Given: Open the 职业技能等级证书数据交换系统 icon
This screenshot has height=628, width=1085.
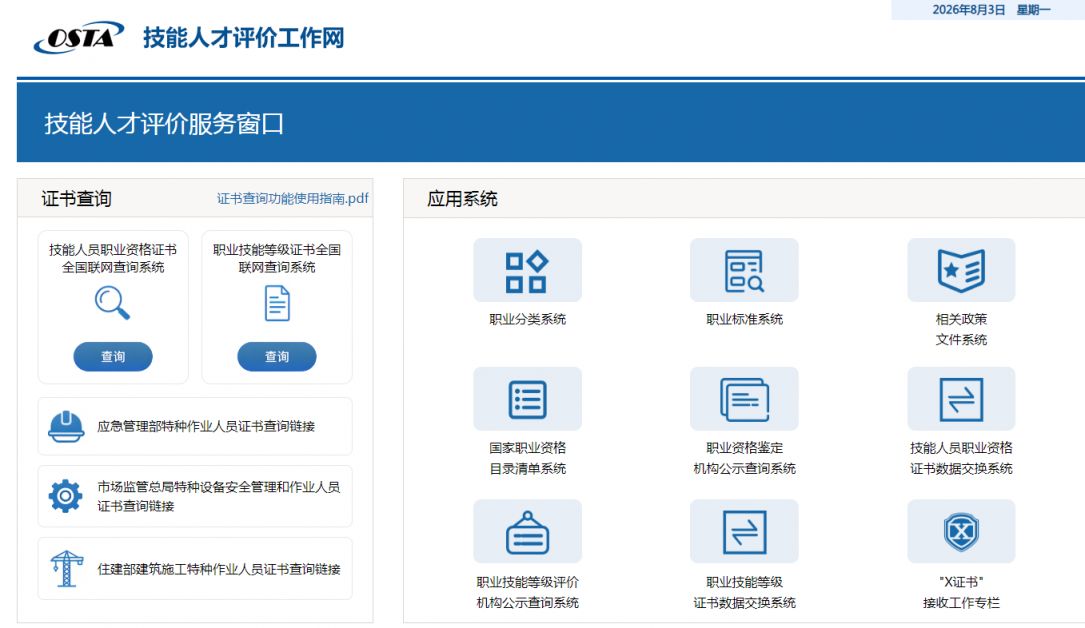Looking at the screenshot, I should click(744, 532).
